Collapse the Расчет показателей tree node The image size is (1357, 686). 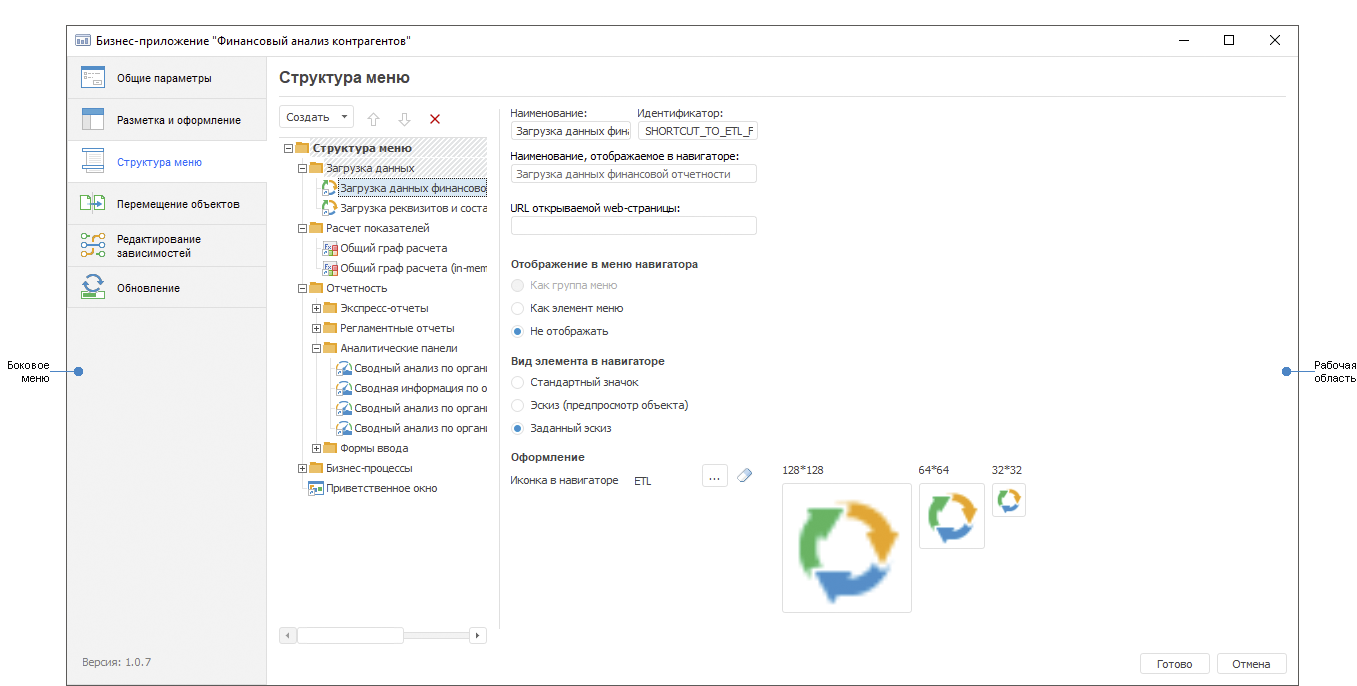[x=303, y=228]
